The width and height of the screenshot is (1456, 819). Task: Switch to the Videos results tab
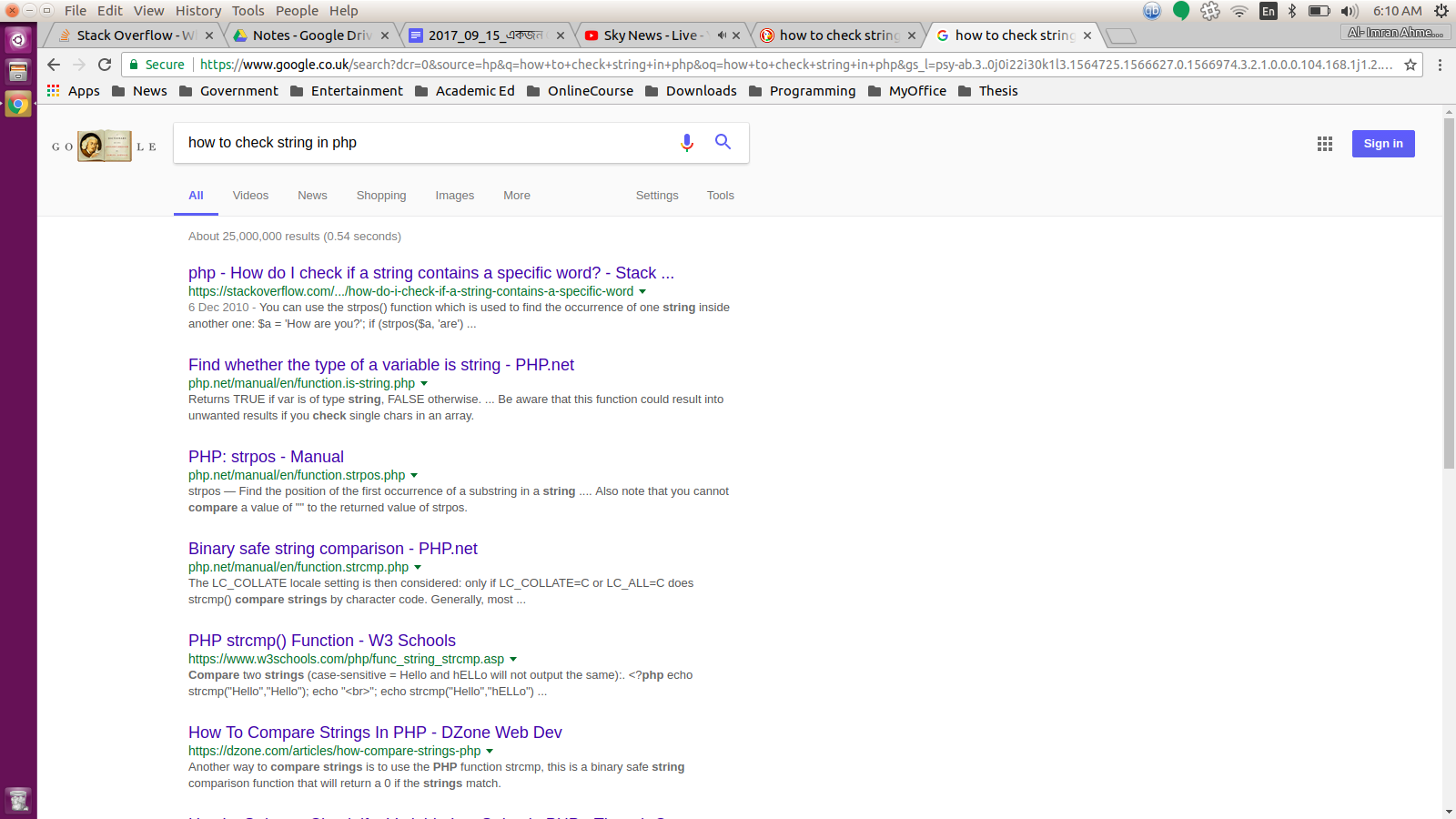point(250,196)
